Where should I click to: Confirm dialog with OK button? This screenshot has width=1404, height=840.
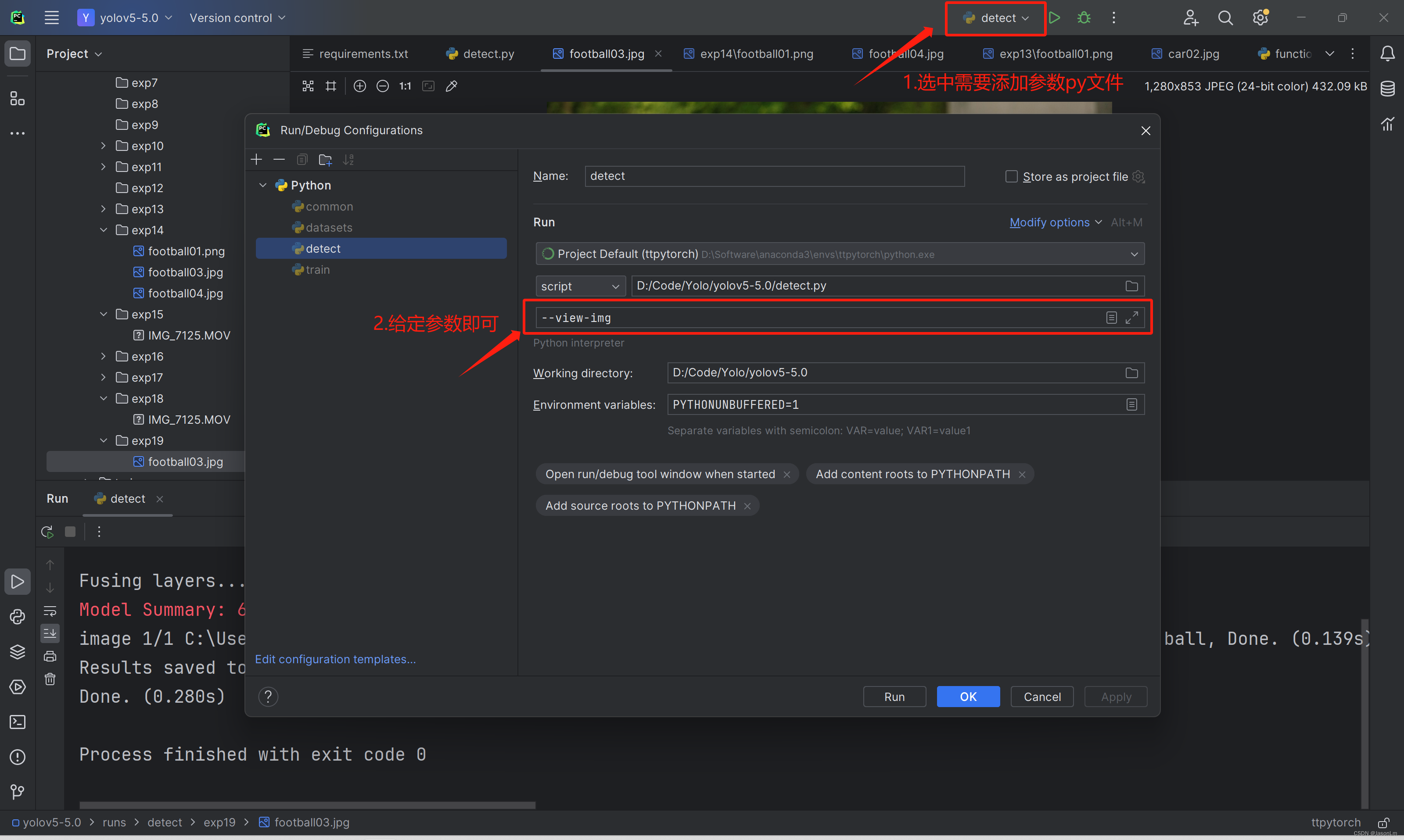[968, 697]
